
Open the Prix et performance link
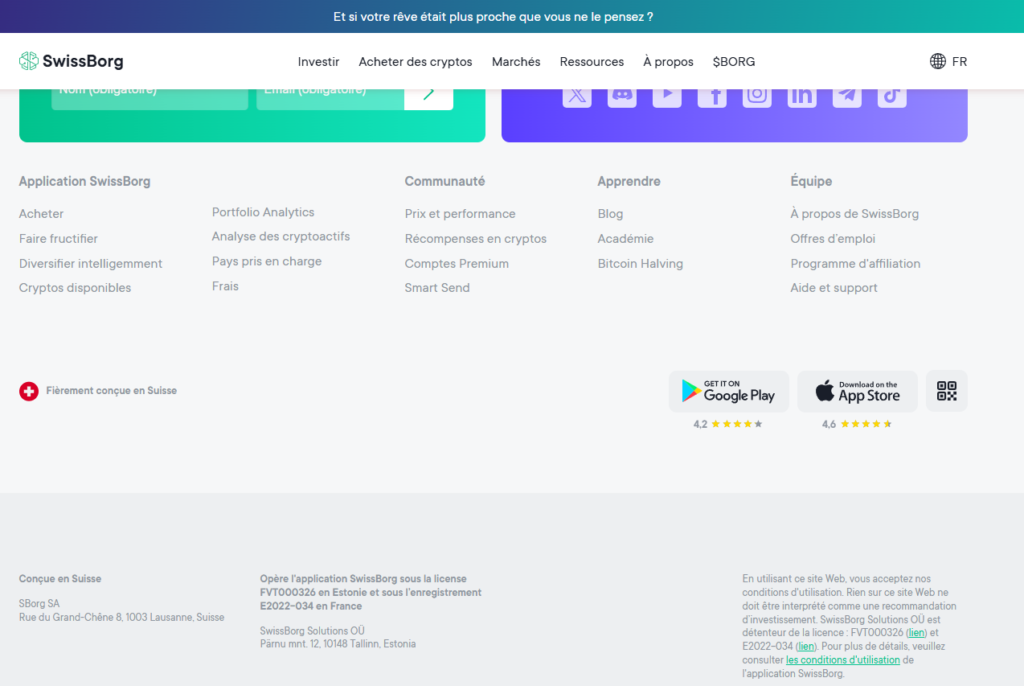click(x=460, y=214)
